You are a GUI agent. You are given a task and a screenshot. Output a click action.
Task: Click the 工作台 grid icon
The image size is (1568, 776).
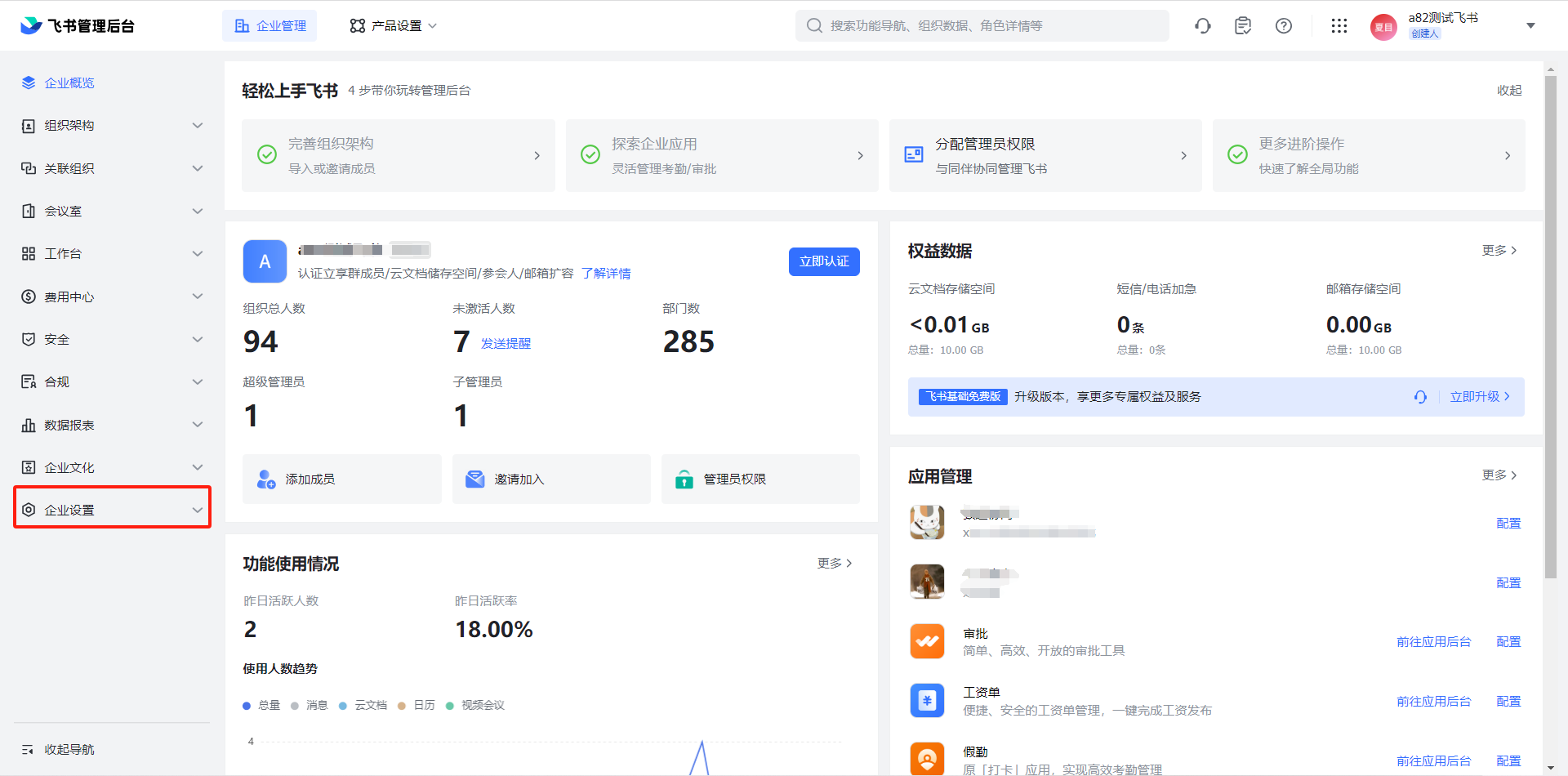(x=29, y=254)
